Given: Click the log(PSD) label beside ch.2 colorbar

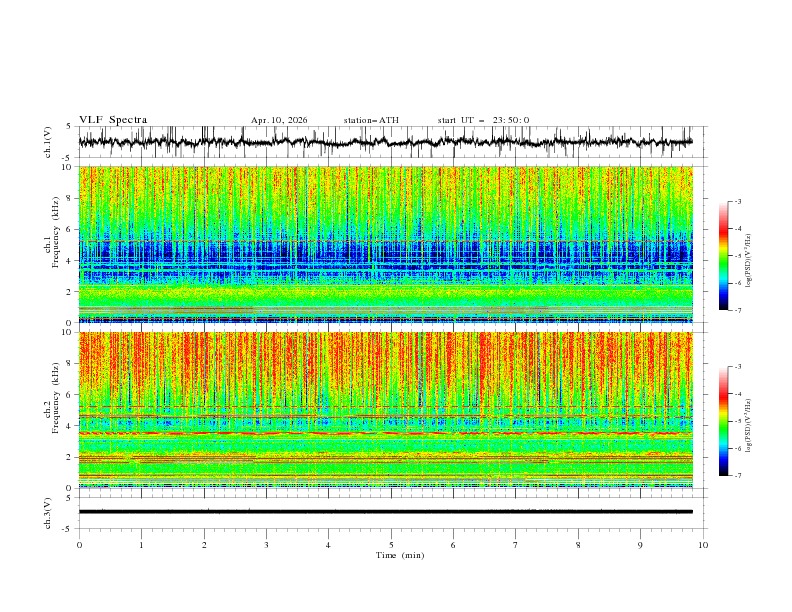Looking at the screenshot, I should (749, 425).
